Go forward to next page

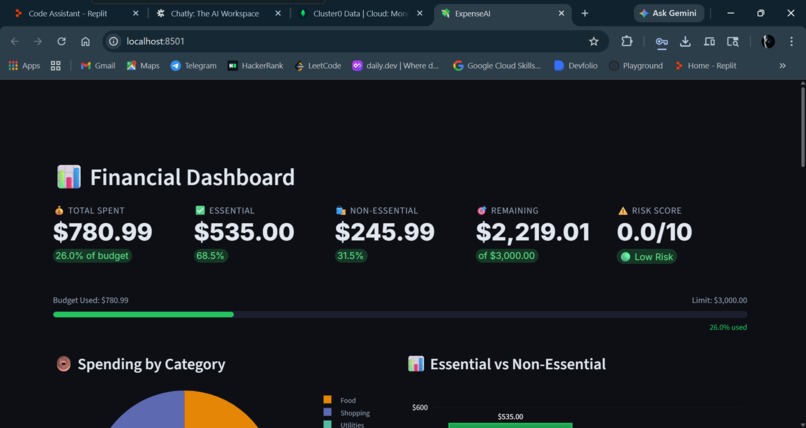(x=38, y=41)
